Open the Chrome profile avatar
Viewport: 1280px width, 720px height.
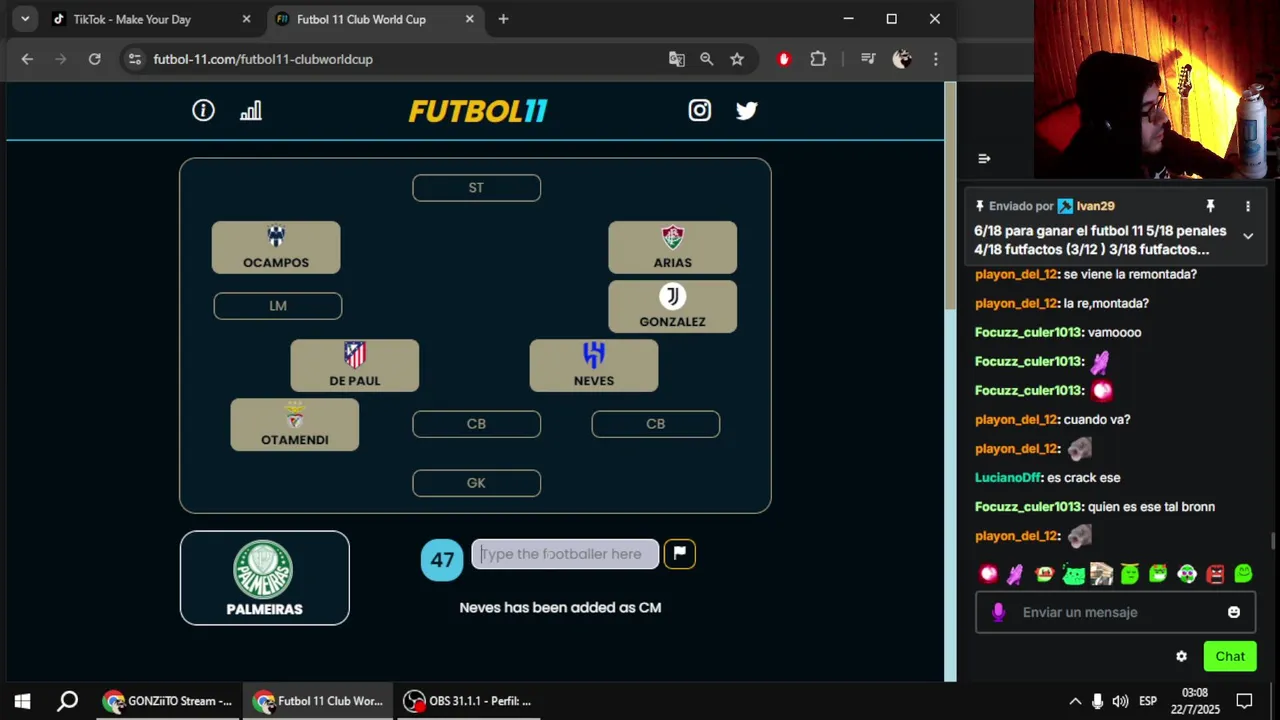coord(902,59)
